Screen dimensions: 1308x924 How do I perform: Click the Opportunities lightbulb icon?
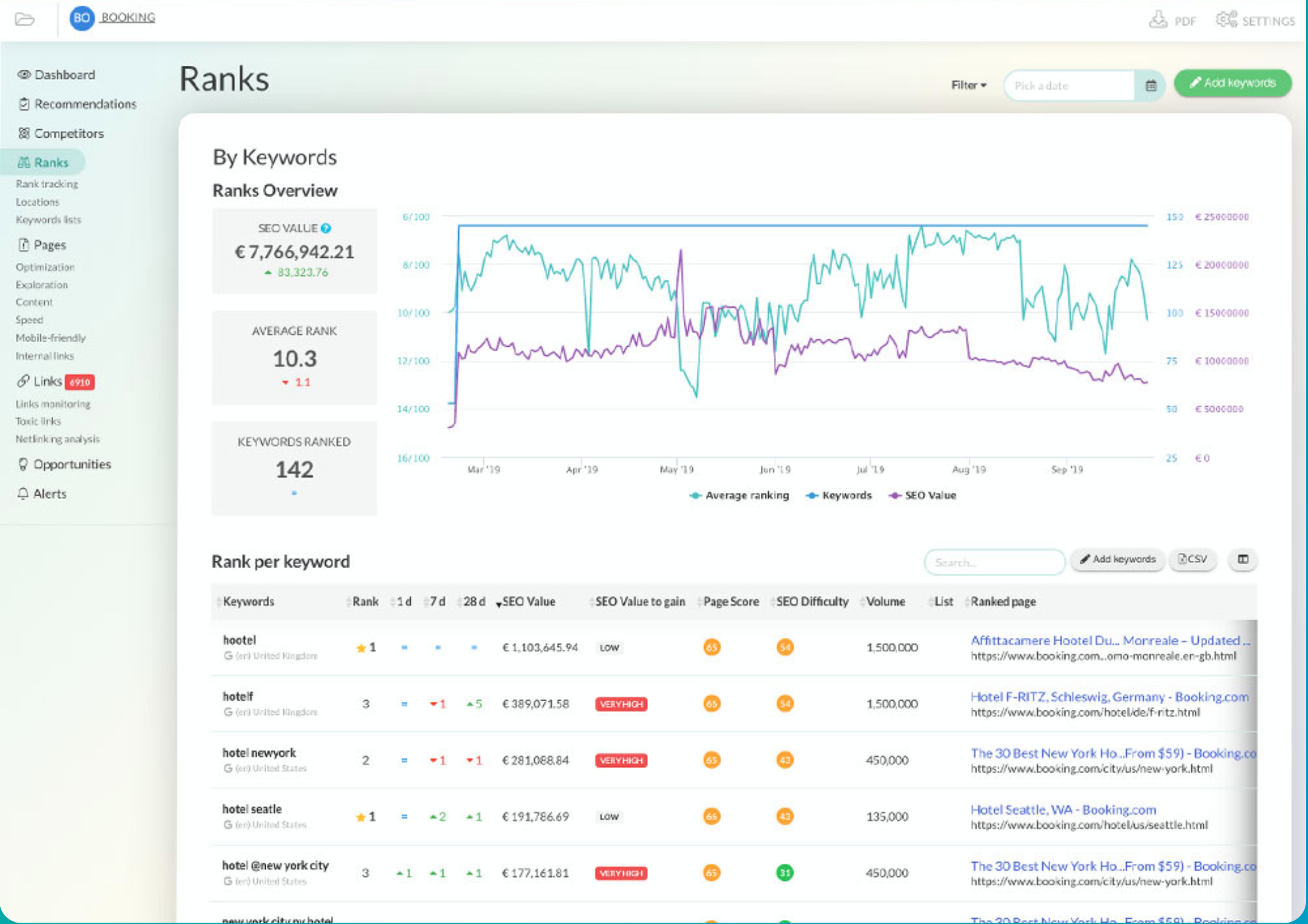click(x=24, y=464)
